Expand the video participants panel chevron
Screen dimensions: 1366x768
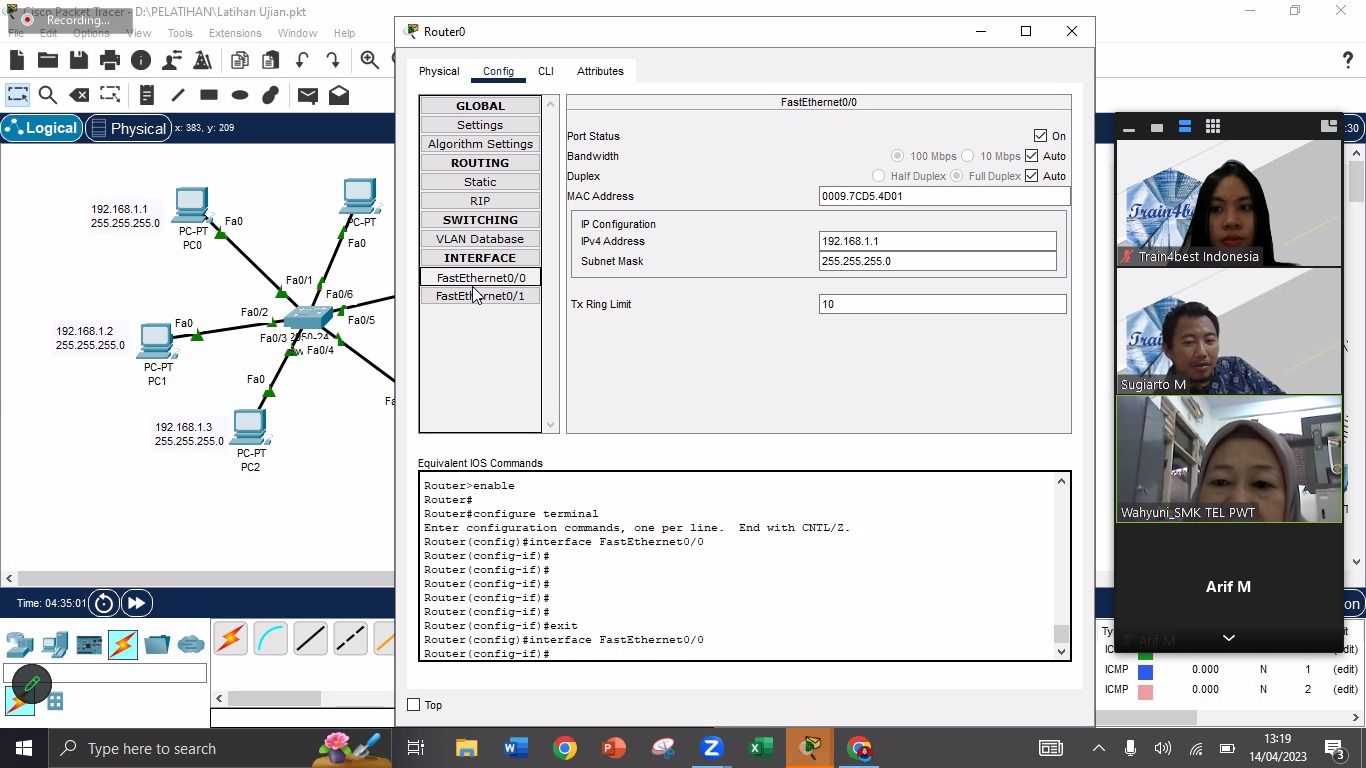(1228, 637)
